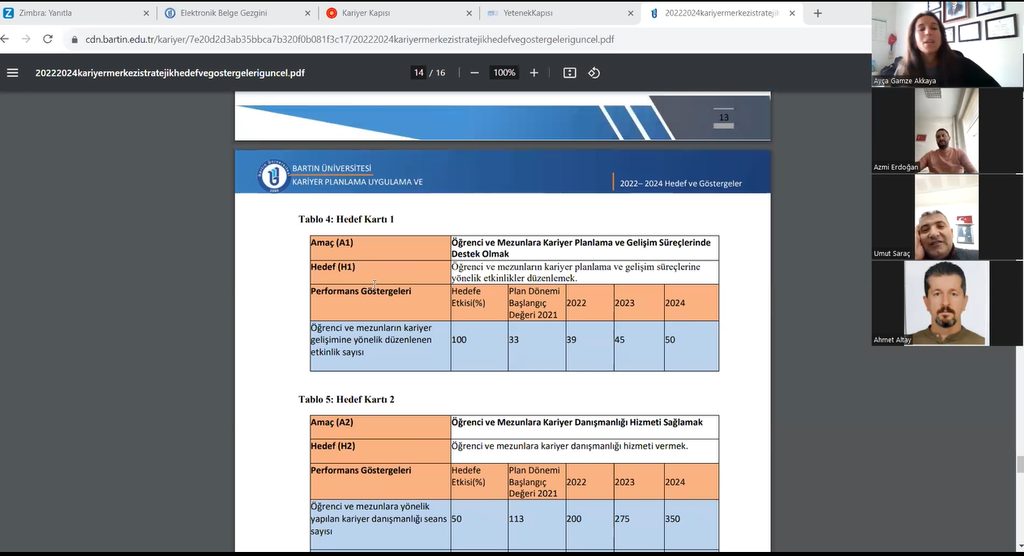Click the 'Tablo 5: Hedef Kartı 2' heading
The image size is (1024, 556).
pyautogui.click(x=346, y=399)
